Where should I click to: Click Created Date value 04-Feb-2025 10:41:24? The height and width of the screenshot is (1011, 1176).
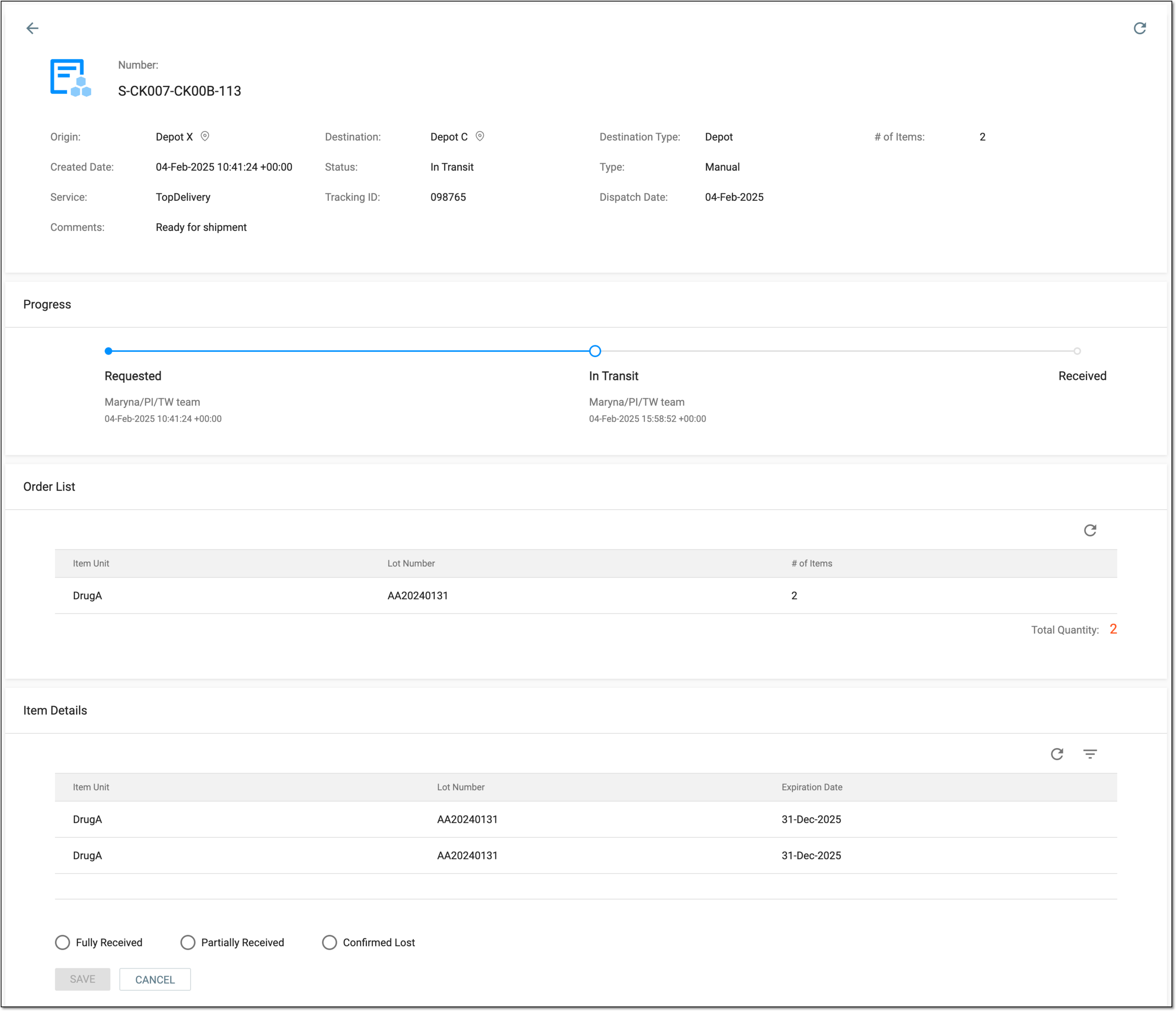223,167
